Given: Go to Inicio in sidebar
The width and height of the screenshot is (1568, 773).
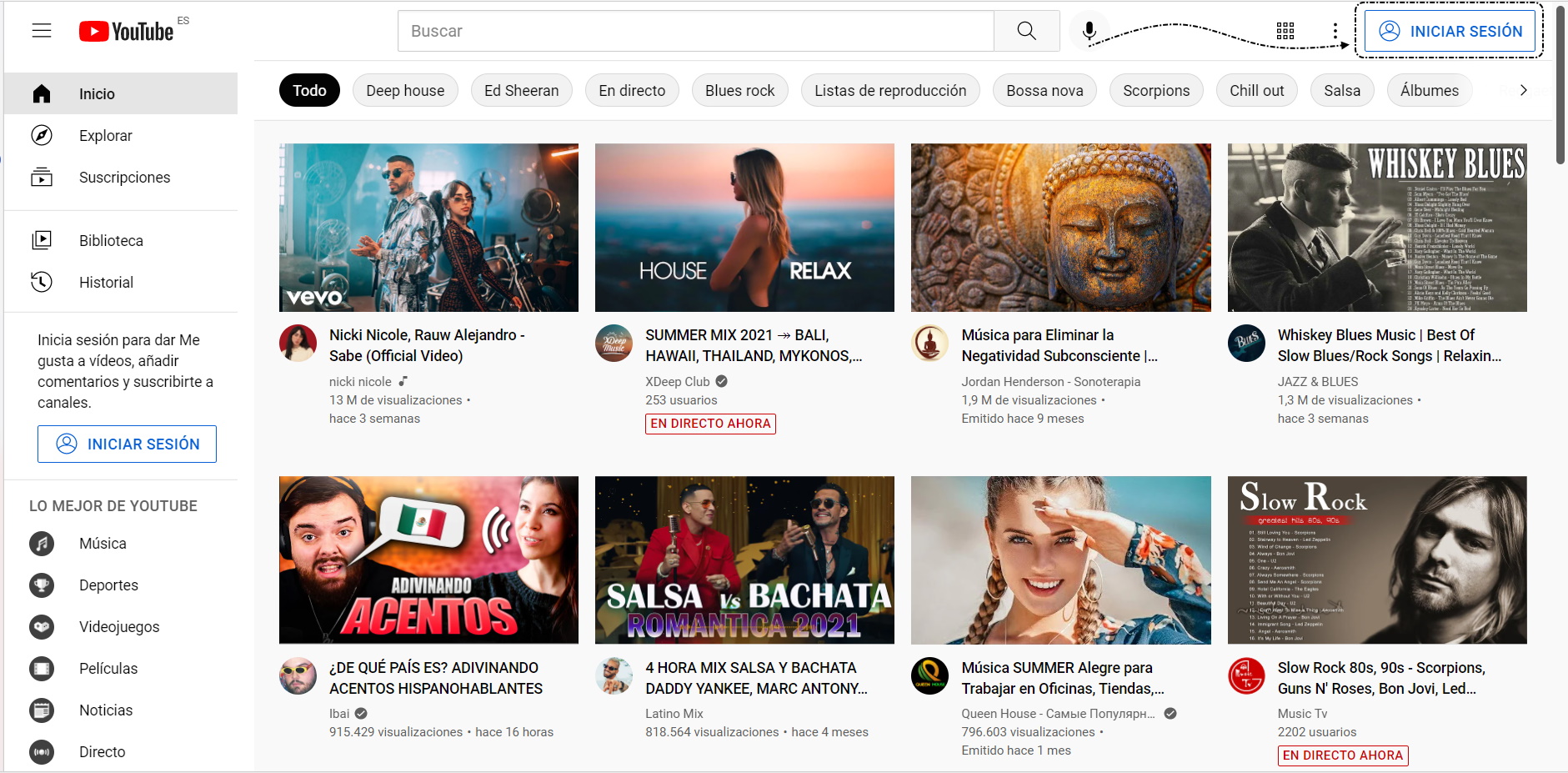Looking at the screenshot, I should click(121, 93).
